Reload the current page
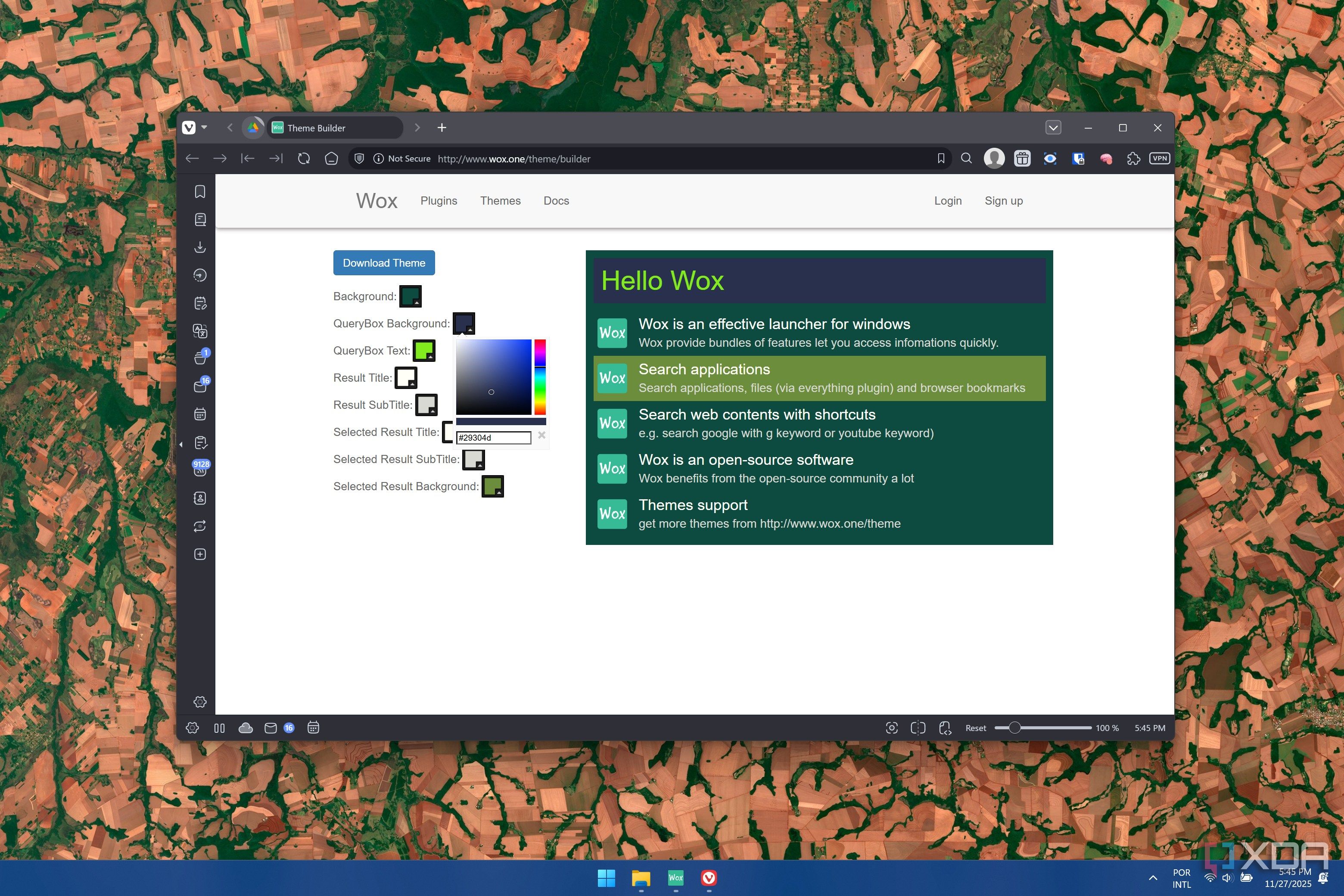Image resolution: width=1344 pixels, height=896 pixels. click(x=303, y=159)
